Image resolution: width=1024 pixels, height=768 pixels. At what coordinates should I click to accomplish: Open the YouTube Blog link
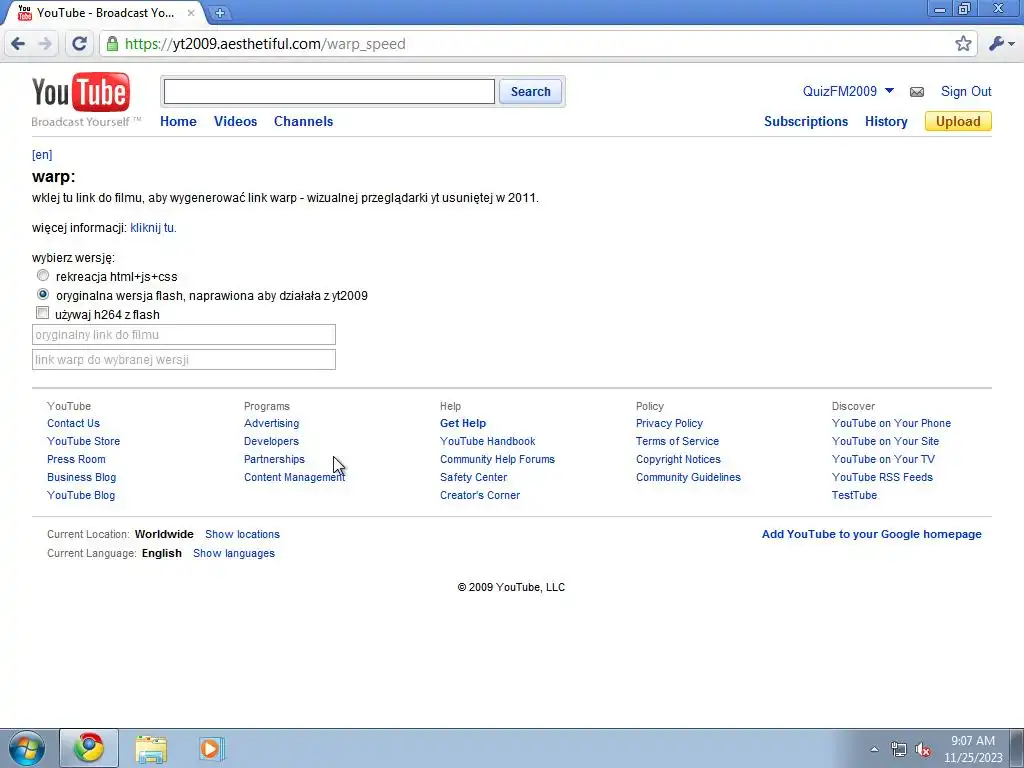[x=81, y=495]
